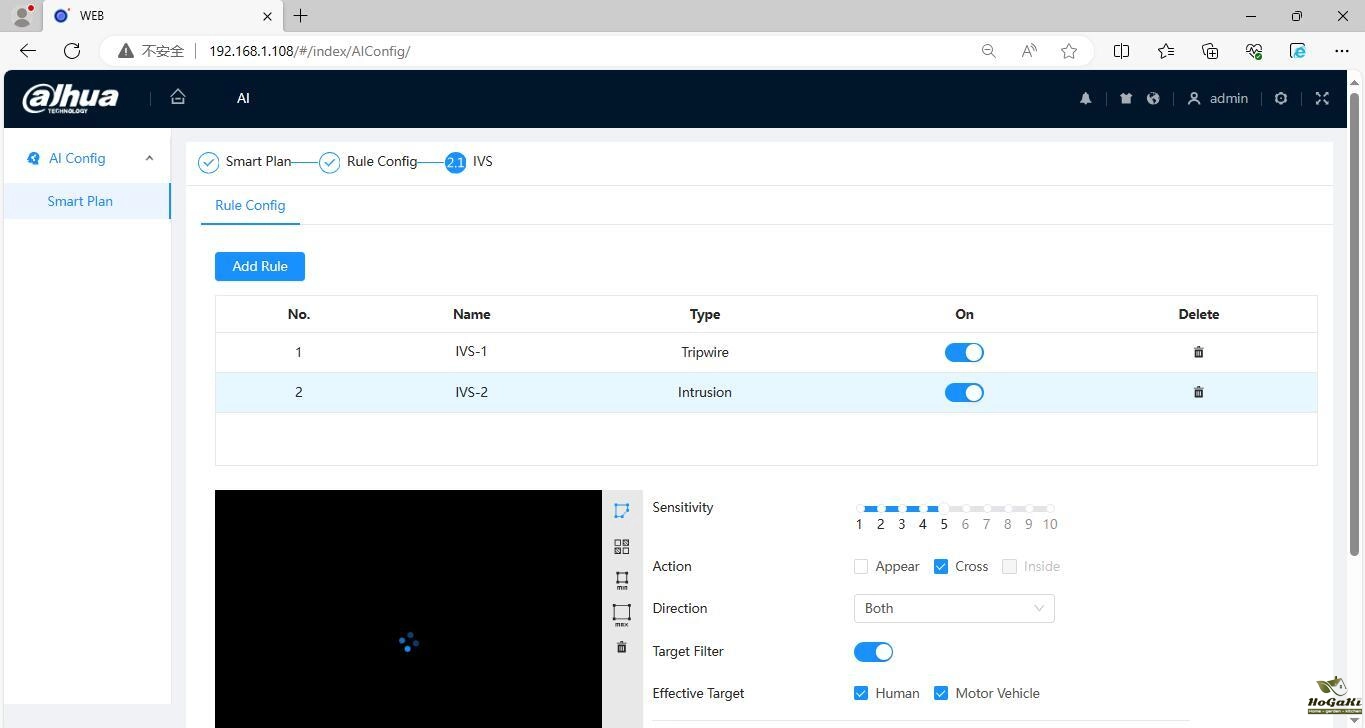The width and height of the screenshot is (1365, 728).
Task: Check the Appear action checkbox
Action: click(x=861, y=566)
